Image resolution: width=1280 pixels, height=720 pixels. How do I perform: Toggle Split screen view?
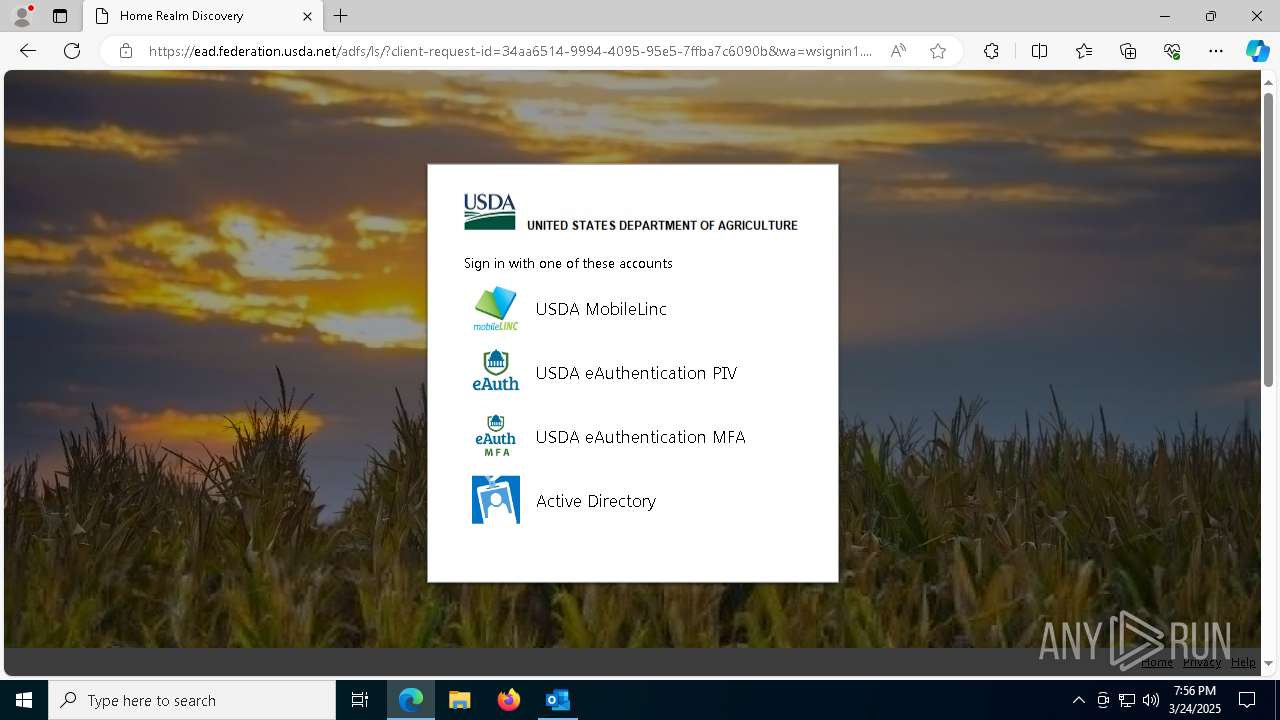(x=1039, y=51)
